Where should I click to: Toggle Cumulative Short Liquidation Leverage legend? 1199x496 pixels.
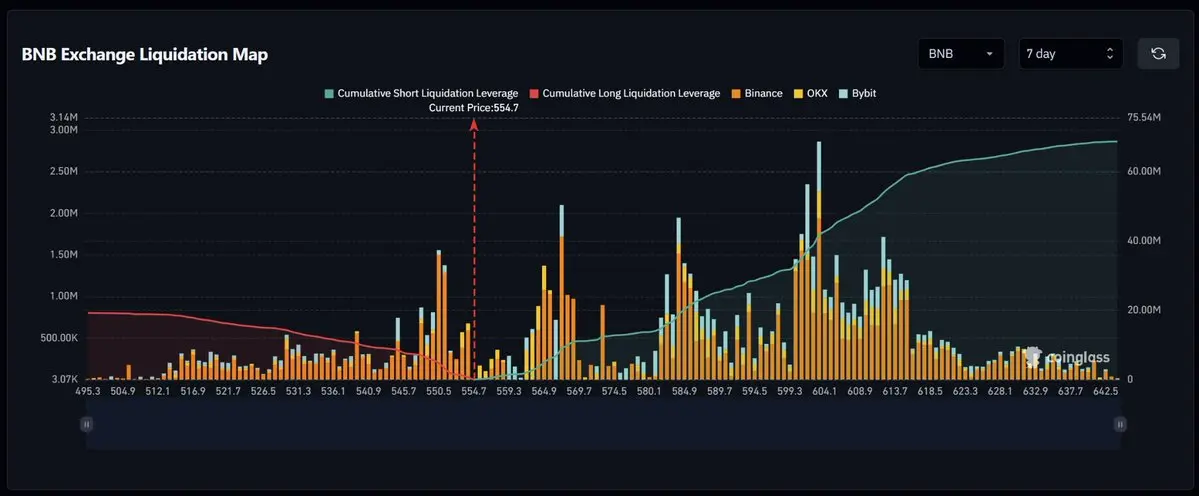421,93
